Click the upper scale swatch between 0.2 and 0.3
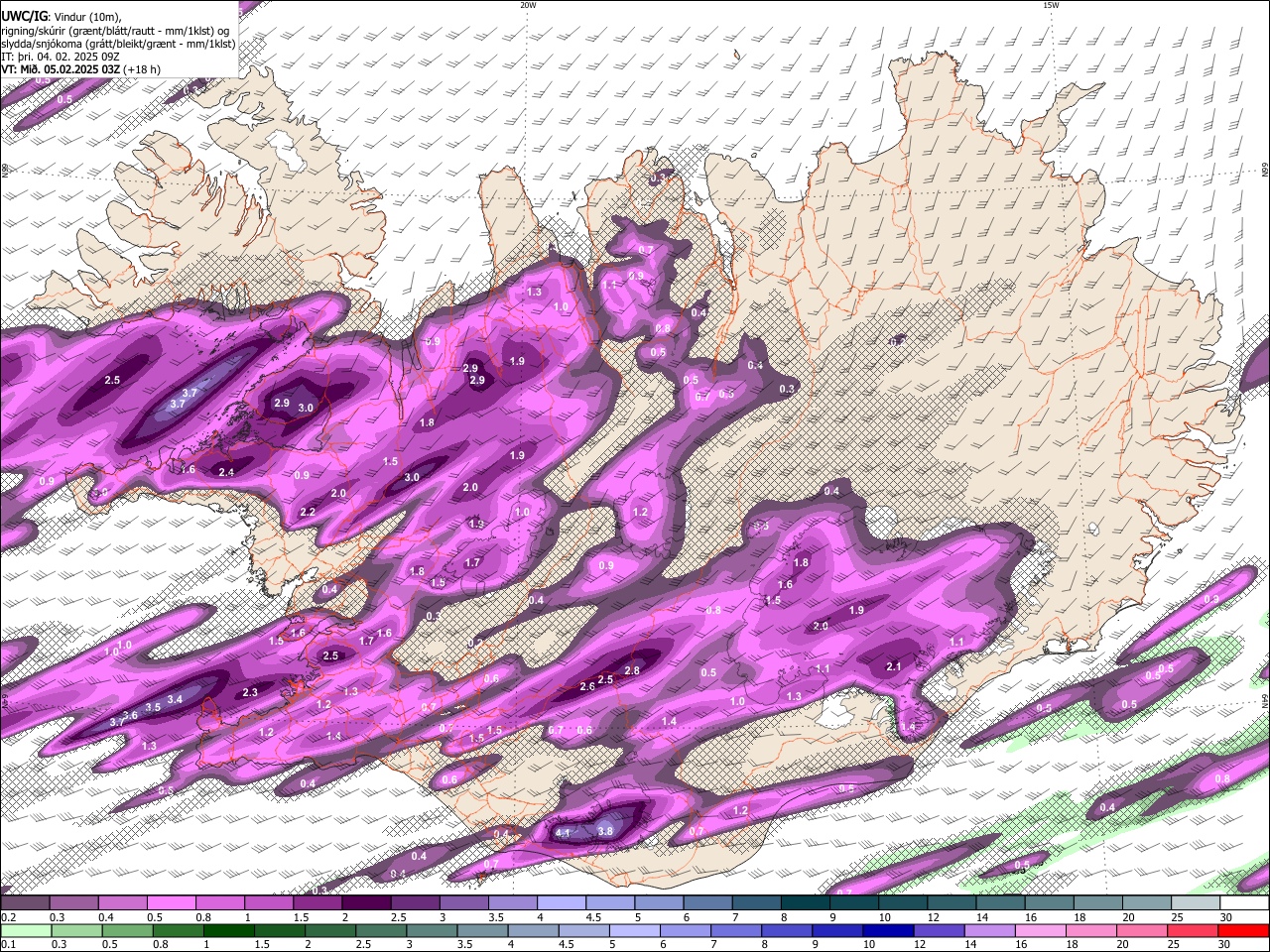 tap(25, 903)
